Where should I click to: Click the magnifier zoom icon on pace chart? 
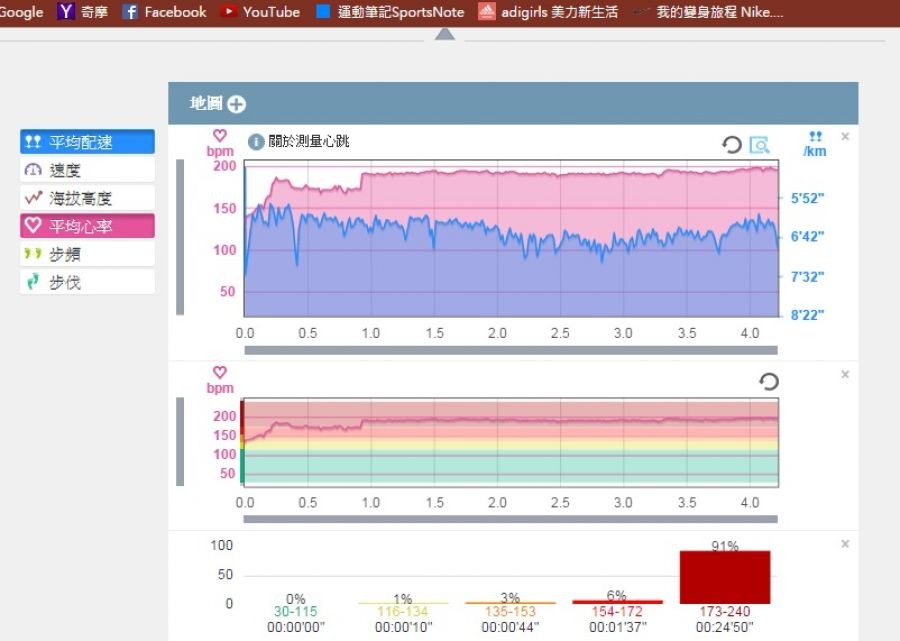tap(760, 145)
